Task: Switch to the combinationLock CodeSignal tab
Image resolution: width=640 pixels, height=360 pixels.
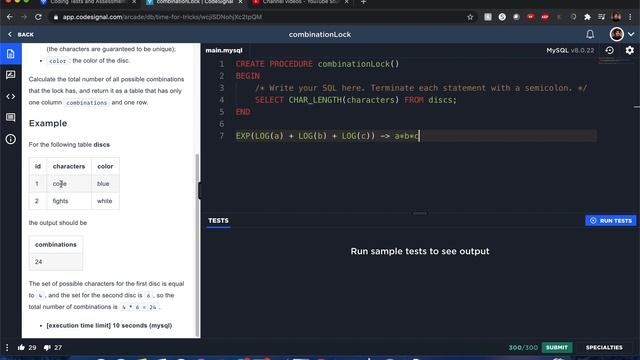Action: coord(195,2)
